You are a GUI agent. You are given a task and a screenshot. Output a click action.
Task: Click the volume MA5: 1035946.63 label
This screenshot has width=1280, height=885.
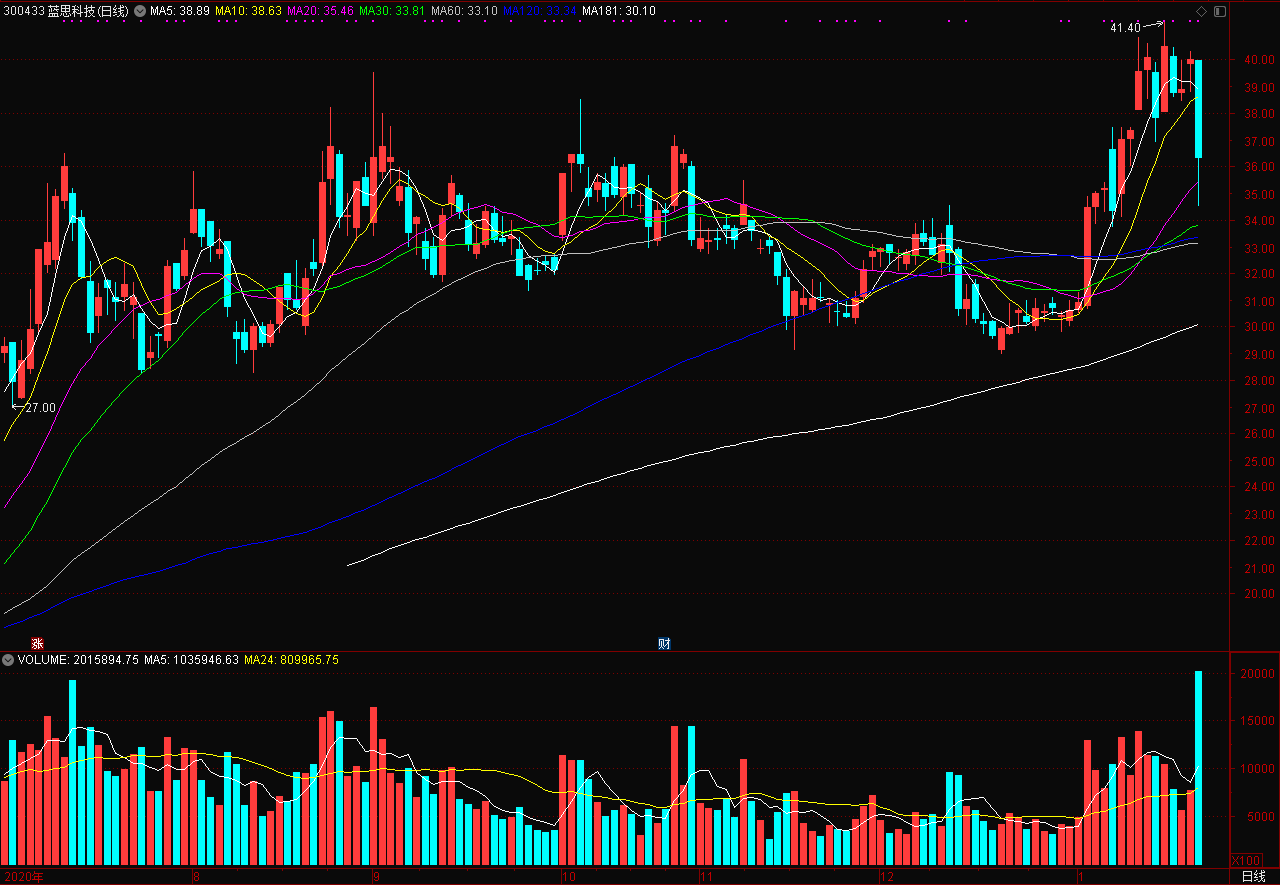pos(191,660)
